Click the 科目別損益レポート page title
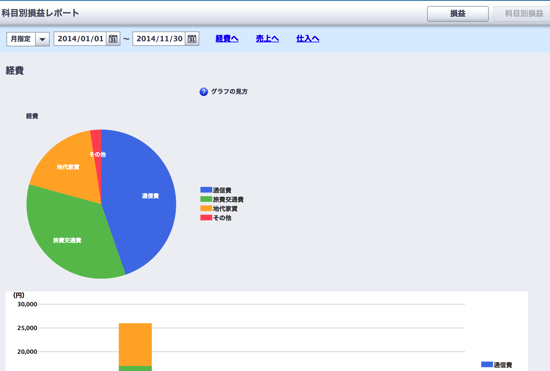 tap(40, 13)
